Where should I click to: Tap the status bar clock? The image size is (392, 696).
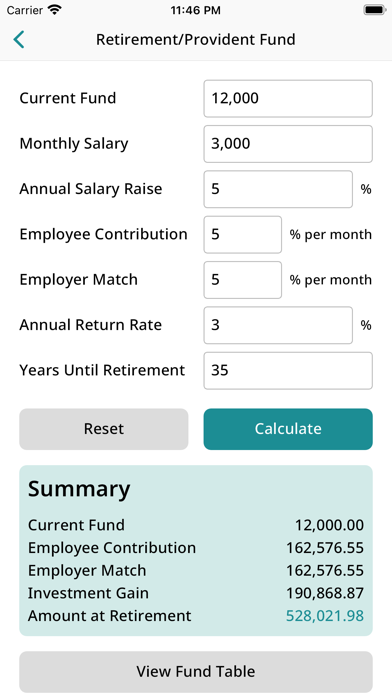(195, 10)
